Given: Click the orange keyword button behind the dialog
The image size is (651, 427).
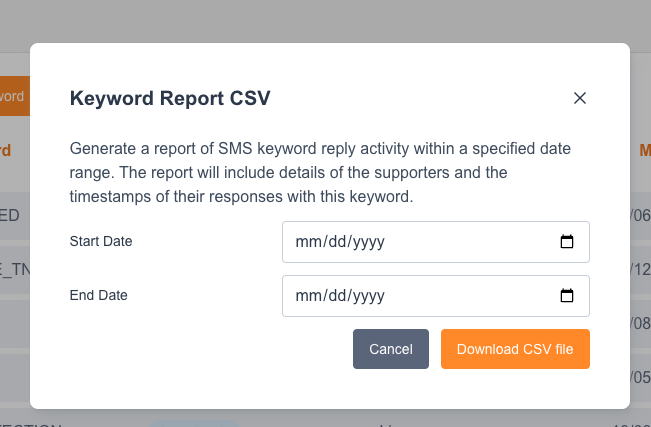Looking at the screenshot, I should click(x=14, y=97).
